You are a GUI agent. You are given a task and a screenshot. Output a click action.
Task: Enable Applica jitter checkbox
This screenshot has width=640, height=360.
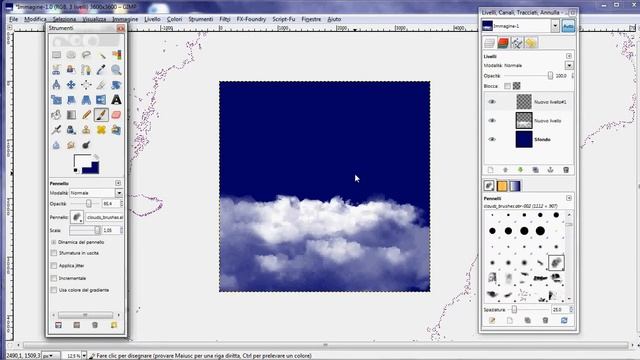[x=54, y=265]
